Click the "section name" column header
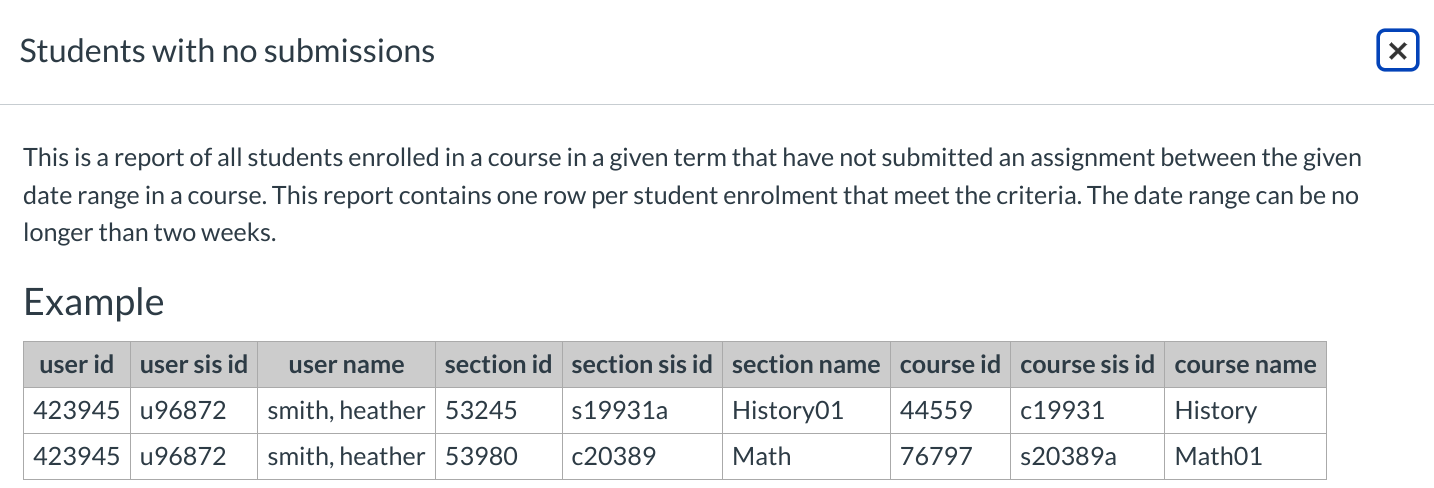The height and width of the screenshot is (488, 1434). coord(806,365)
